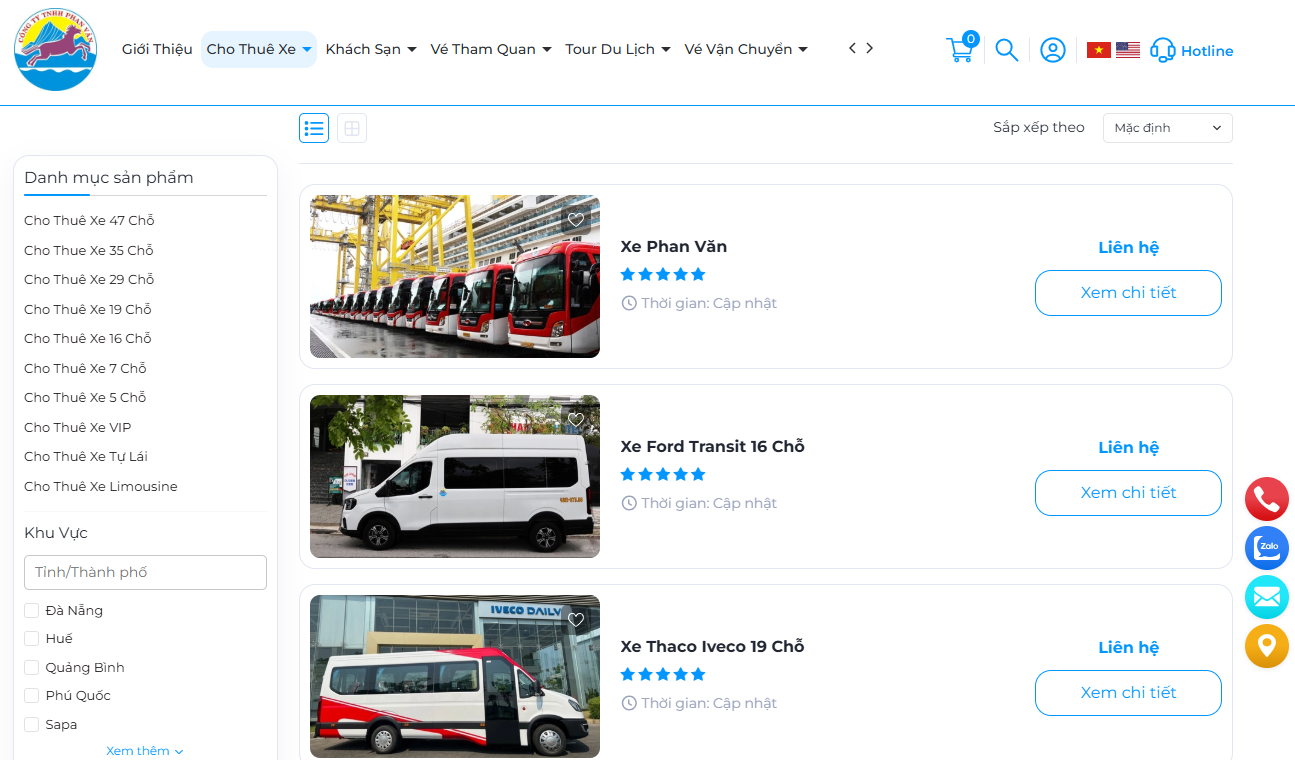The height and width of the screenshot is (760, 1295).
Task: Open email contact icon
Action: pos(1266,597)
